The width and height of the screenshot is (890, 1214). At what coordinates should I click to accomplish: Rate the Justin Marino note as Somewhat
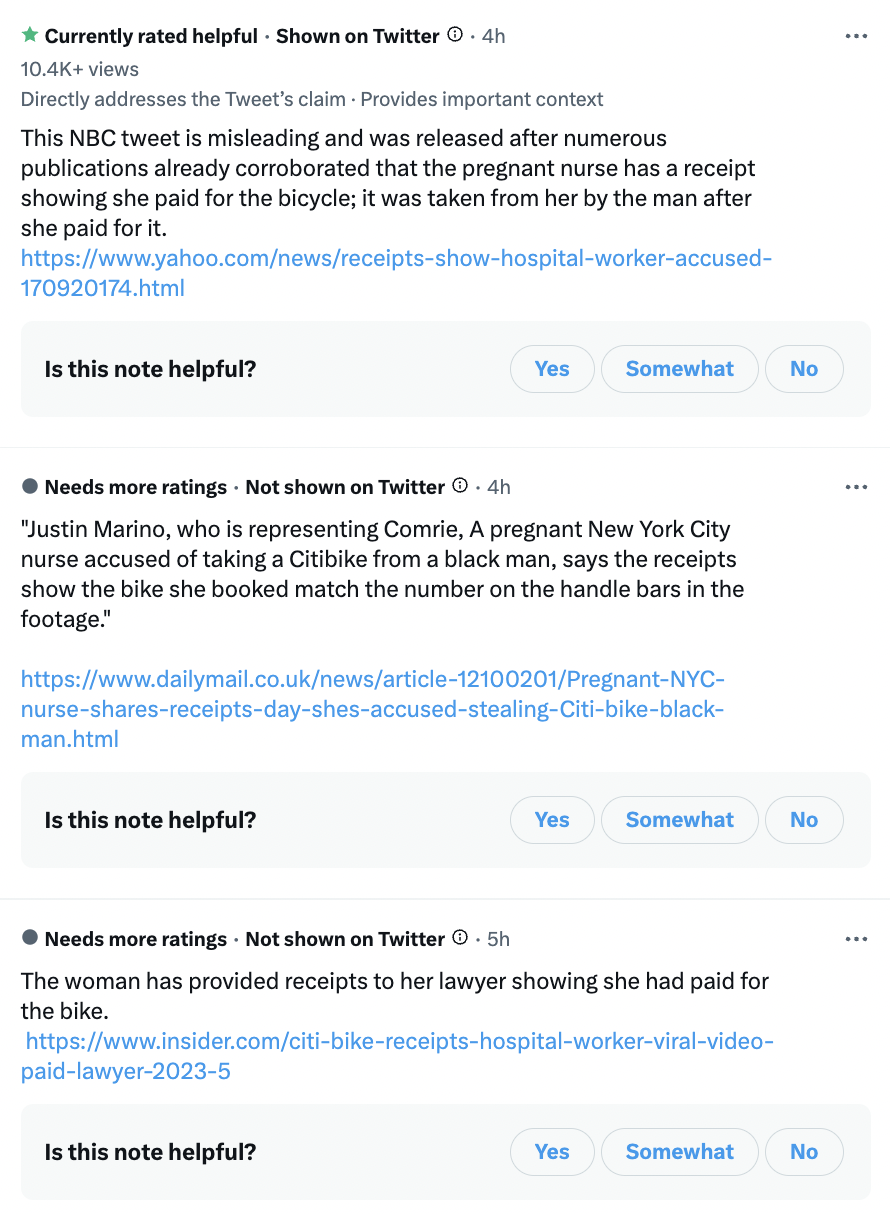click(x=680, y=820)
